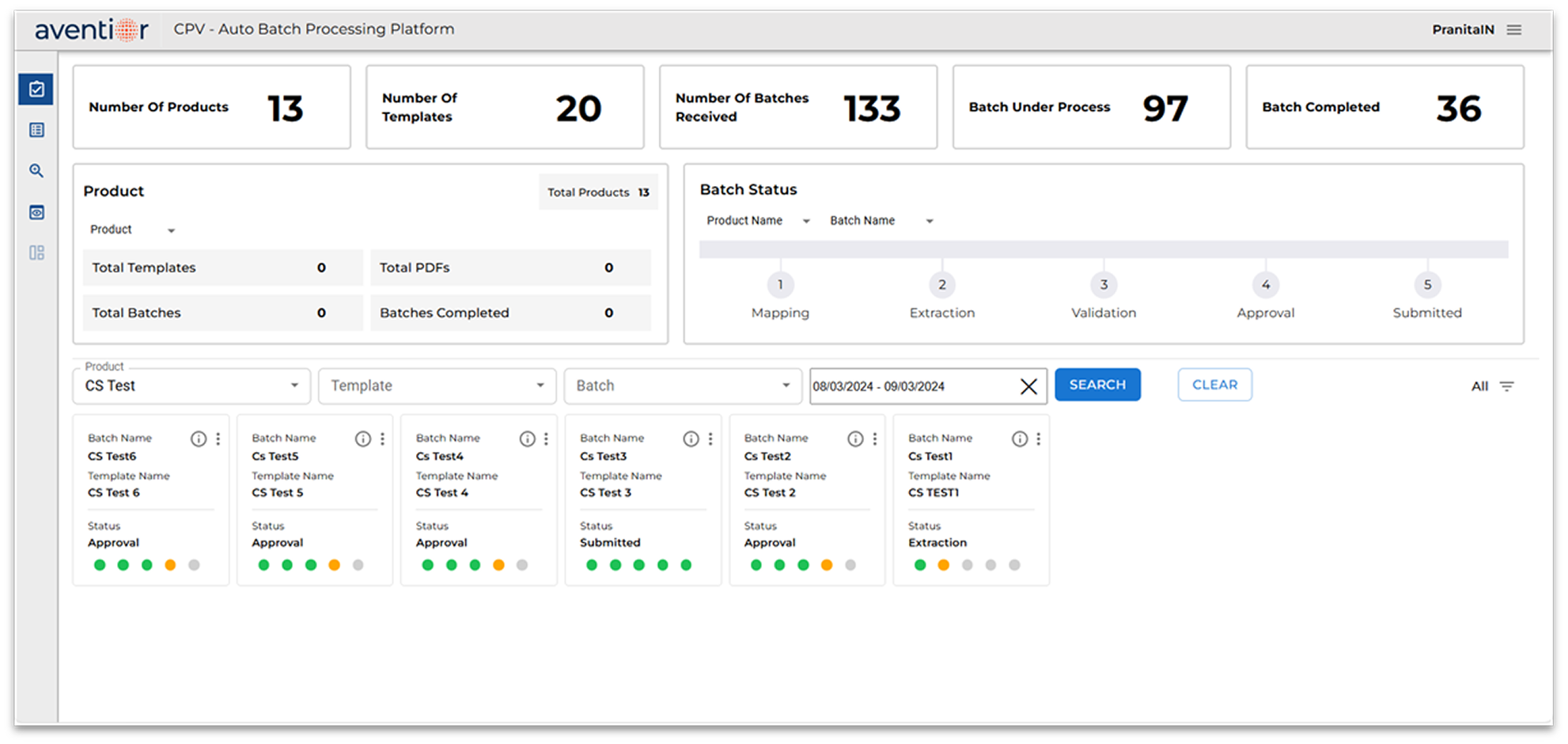The image size is (1568, 744).
Task: Select the clipboard tasks icon in sidebar
Action: pos(36,89)
